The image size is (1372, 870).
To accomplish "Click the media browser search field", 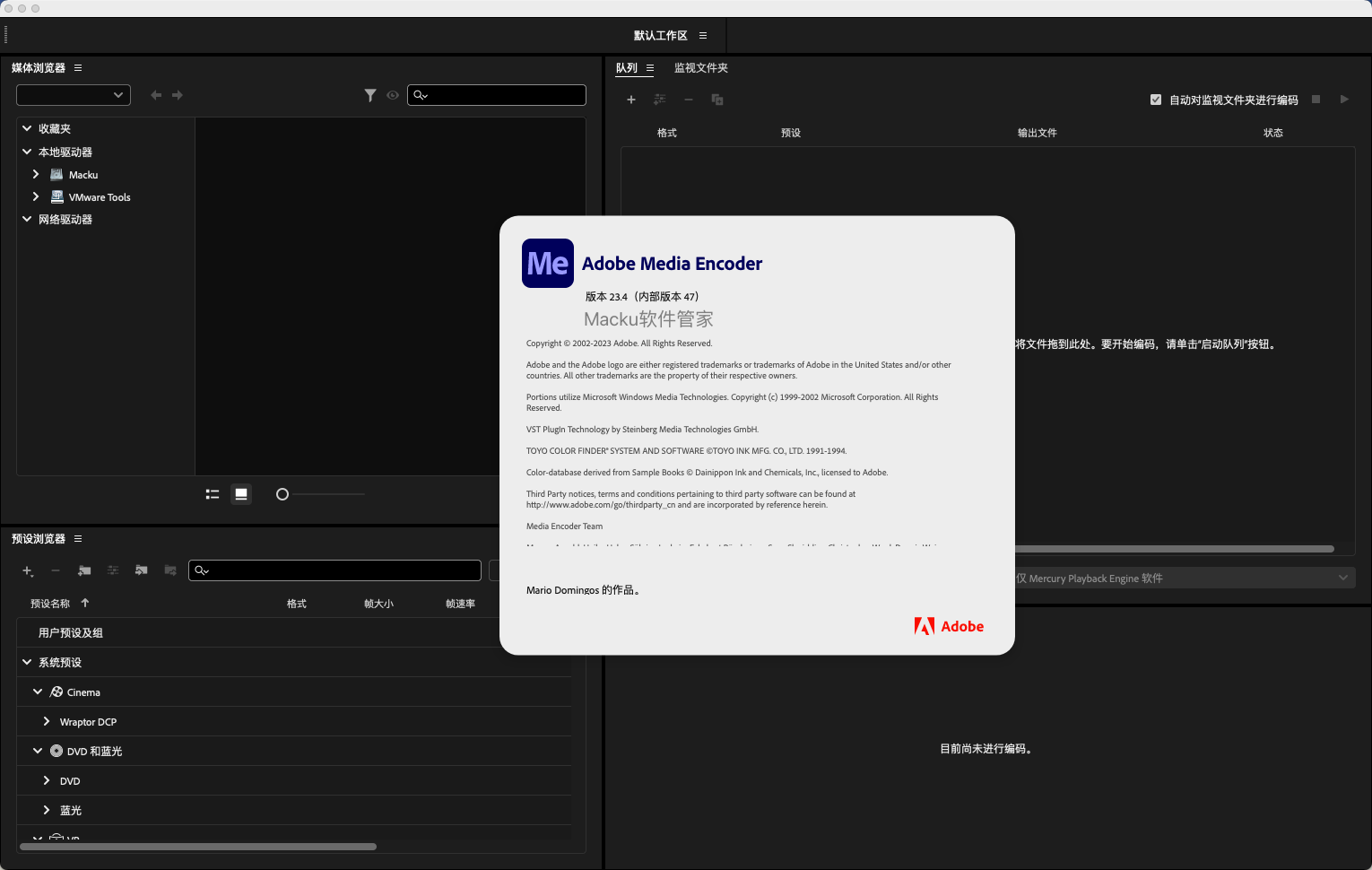I will (x=497, y=95).
